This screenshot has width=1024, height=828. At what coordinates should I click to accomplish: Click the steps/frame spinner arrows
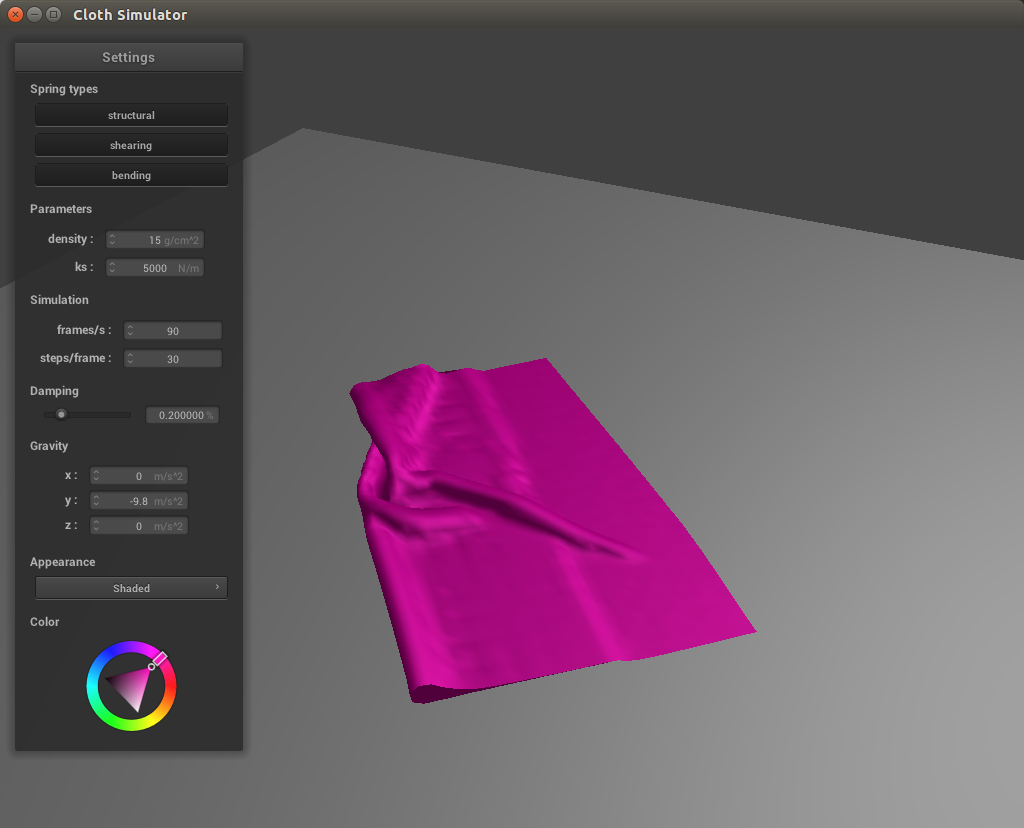click(131, 359)
